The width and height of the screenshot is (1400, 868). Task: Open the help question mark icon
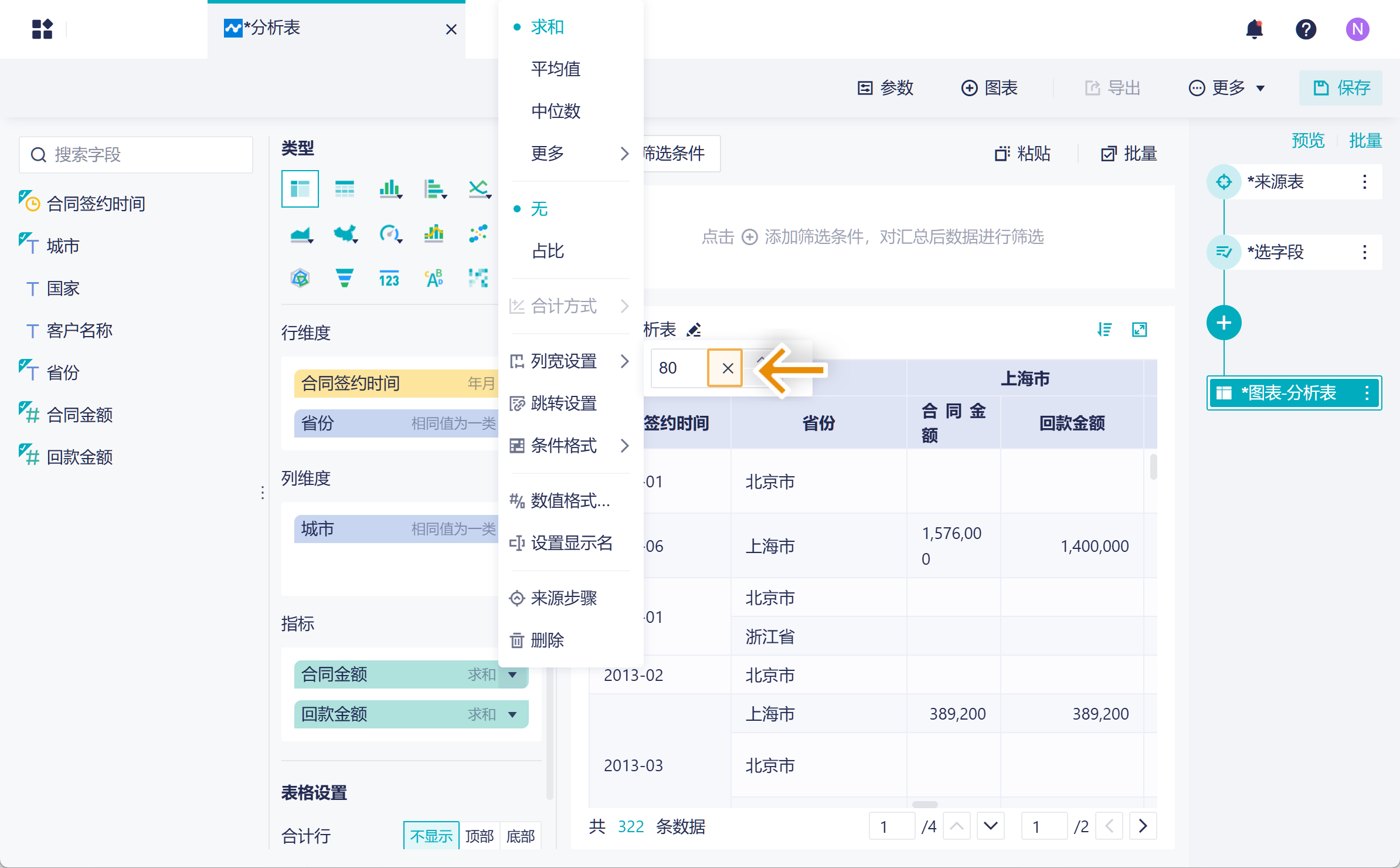pos(1306,29)
